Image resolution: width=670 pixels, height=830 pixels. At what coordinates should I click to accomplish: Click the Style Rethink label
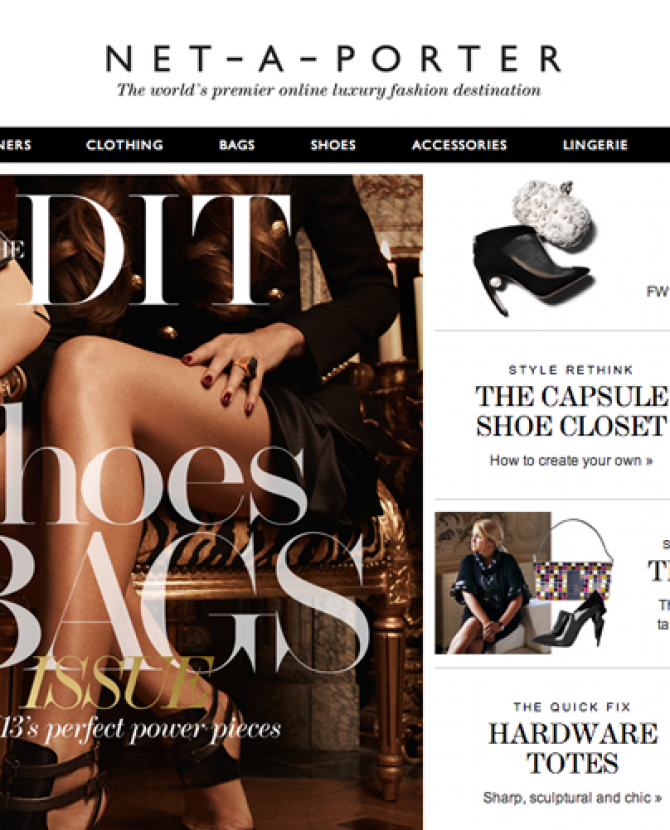[571, 370]
